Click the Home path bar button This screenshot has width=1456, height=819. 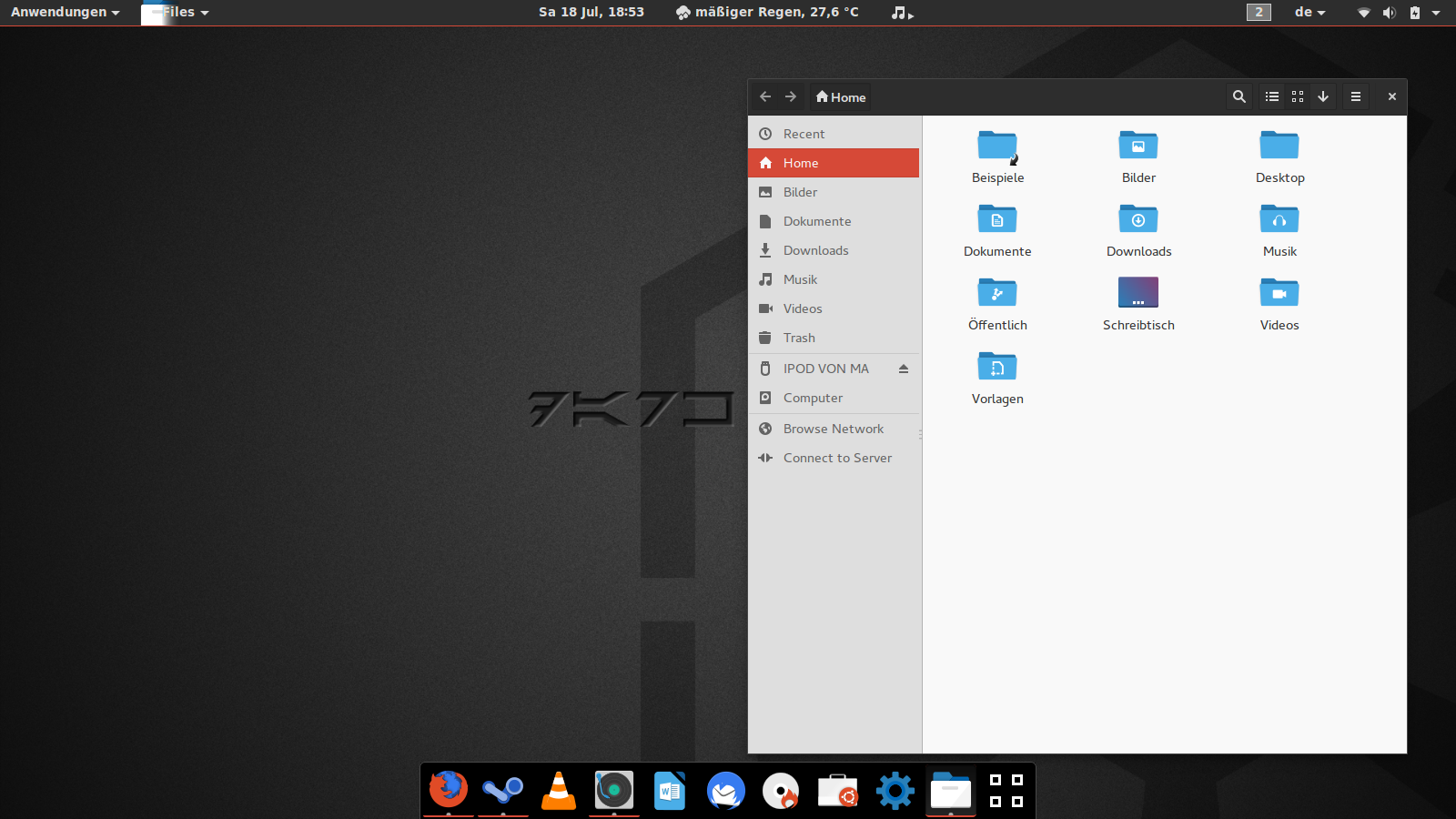(841, 97)
